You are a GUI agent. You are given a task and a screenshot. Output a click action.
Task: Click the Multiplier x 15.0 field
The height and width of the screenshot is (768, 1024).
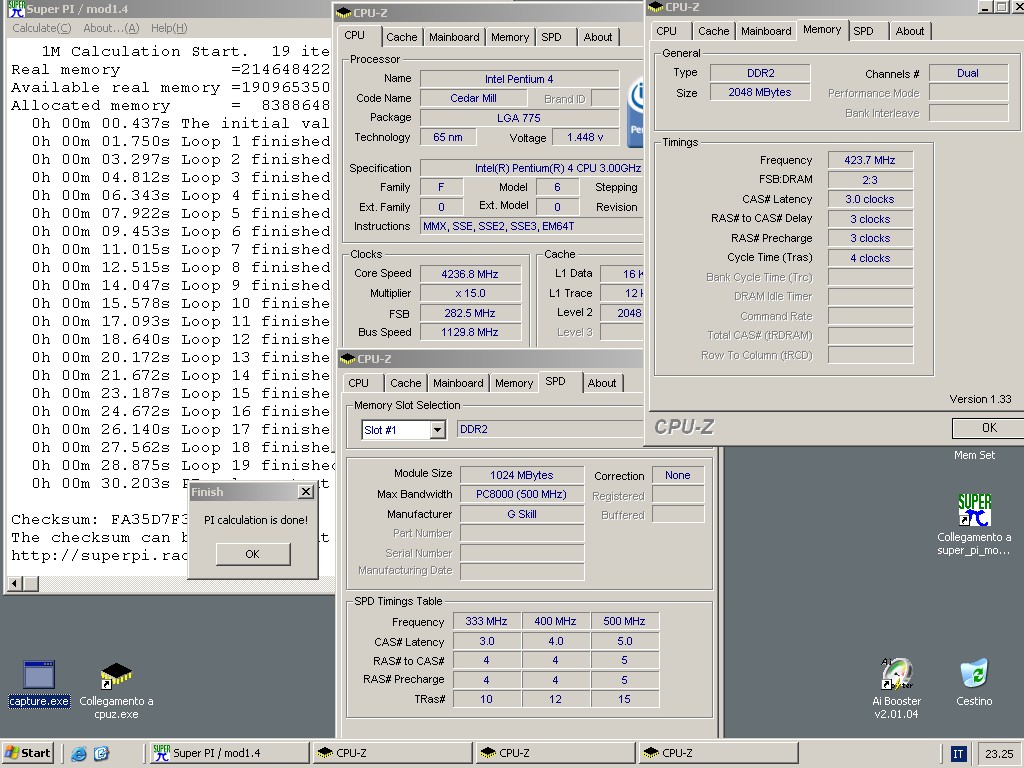point(470,293)
